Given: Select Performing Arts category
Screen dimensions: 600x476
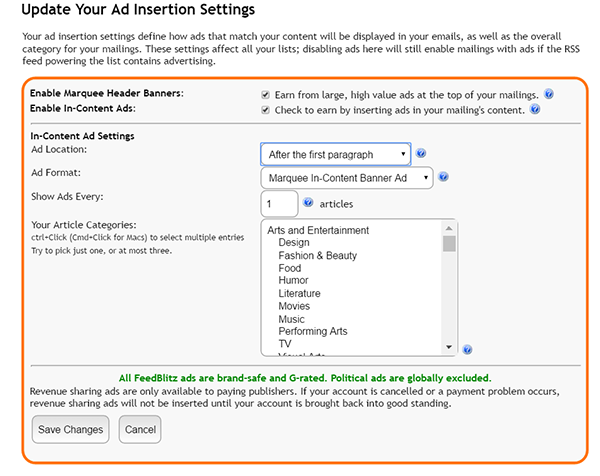Looking at the screenshot, I should [x=313, y=331].
